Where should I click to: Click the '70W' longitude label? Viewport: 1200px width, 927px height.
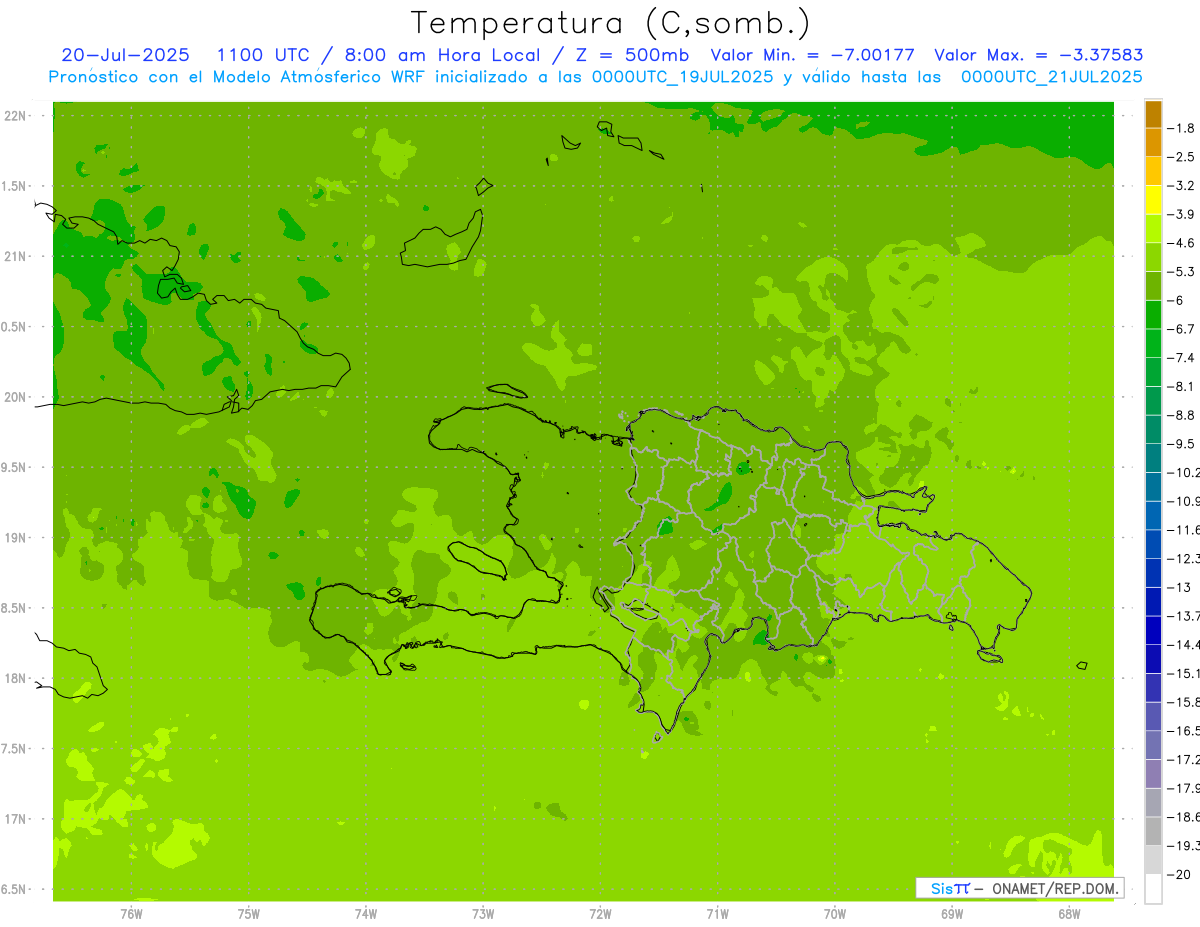click(x=835, y=914)
